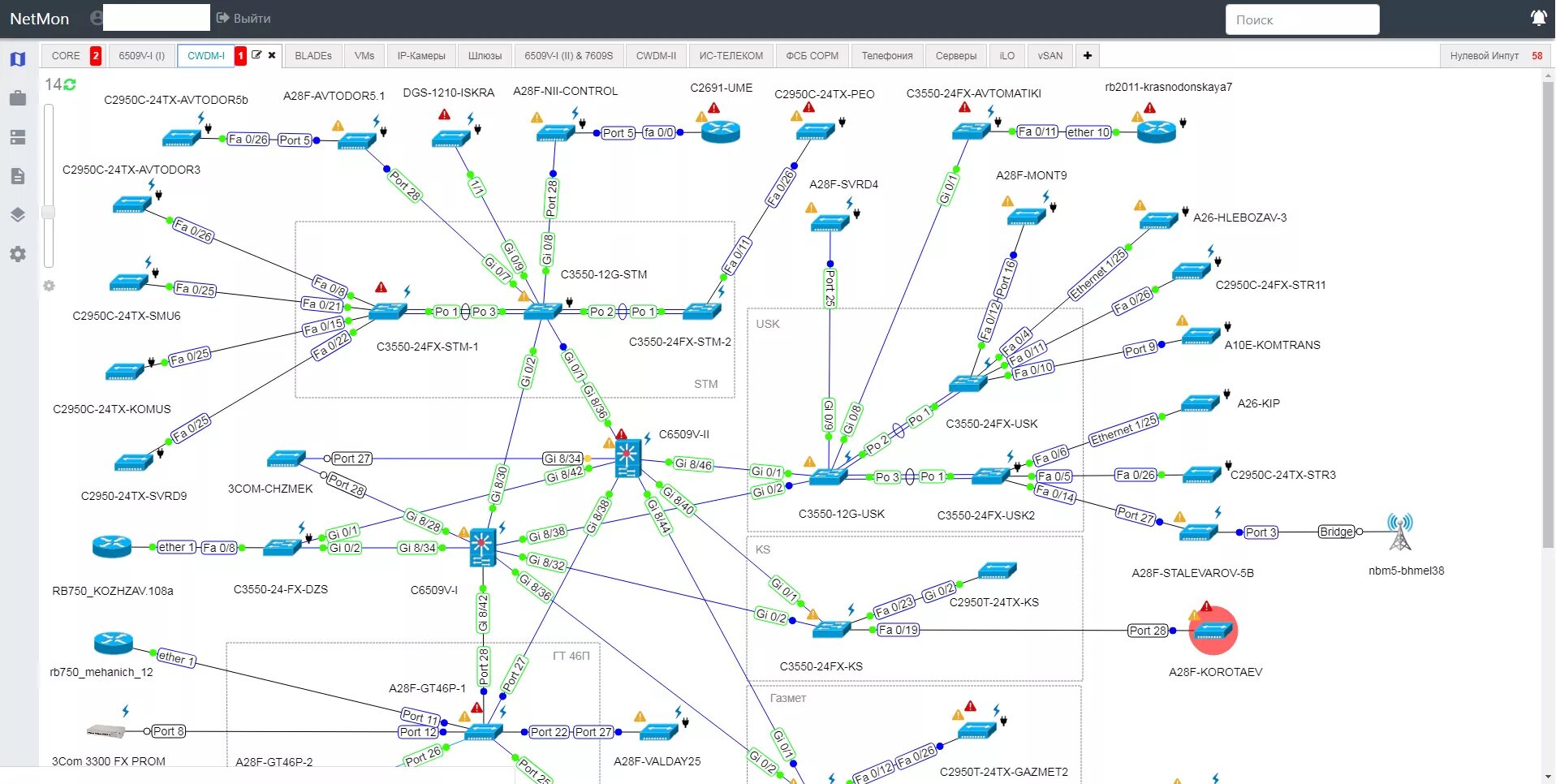This screenshot has width=1556, height=784.
Task: Click the refresh icon beside 14
Action: click(70, 84)
